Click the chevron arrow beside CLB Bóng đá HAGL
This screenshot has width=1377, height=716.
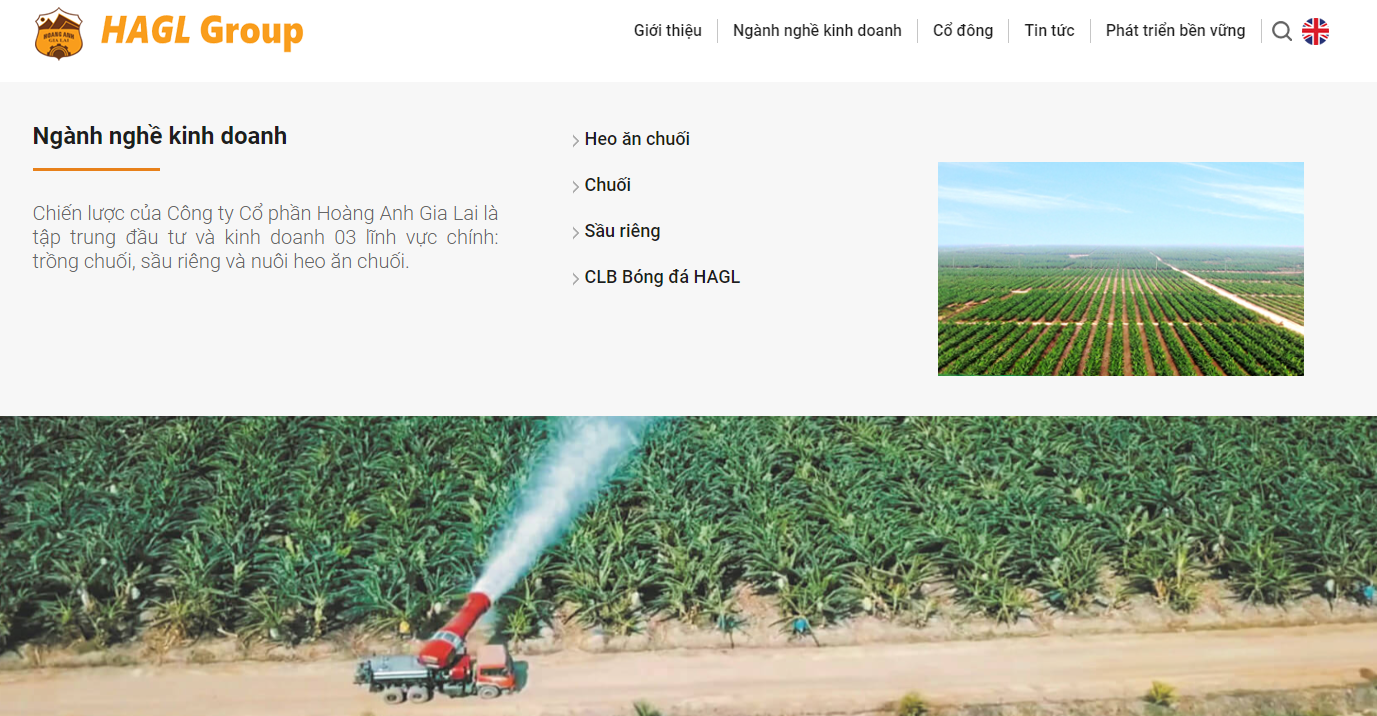click(576, 279)
